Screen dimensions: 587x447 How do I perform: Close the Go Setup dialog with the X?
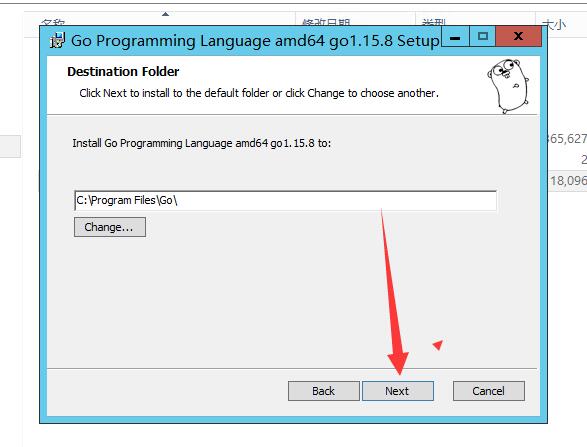(518, 37)
